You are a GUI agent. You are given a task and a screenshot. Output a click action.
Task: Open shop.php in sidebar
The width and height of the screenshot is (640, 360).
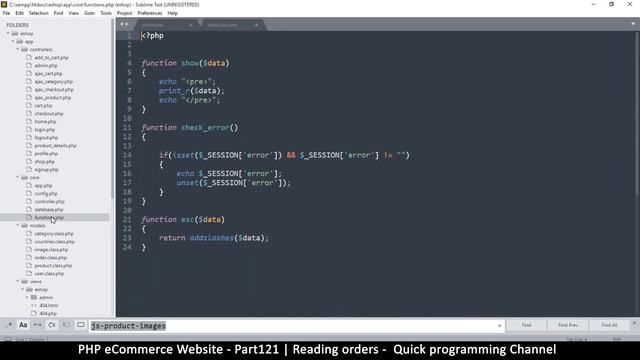point(44,162)
